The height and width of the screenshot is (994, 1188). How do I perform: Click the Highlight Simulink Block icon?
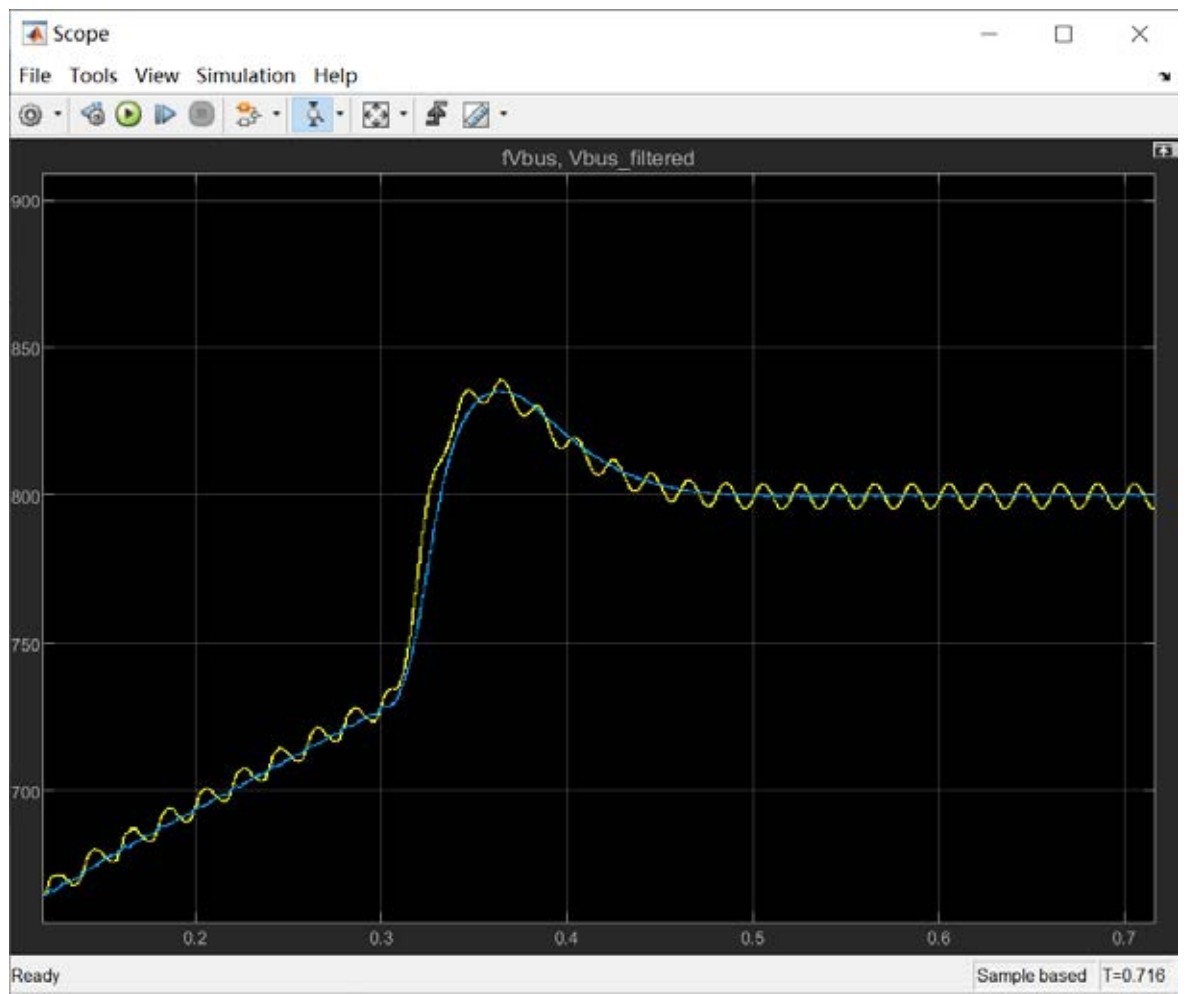tap(247, 116)
